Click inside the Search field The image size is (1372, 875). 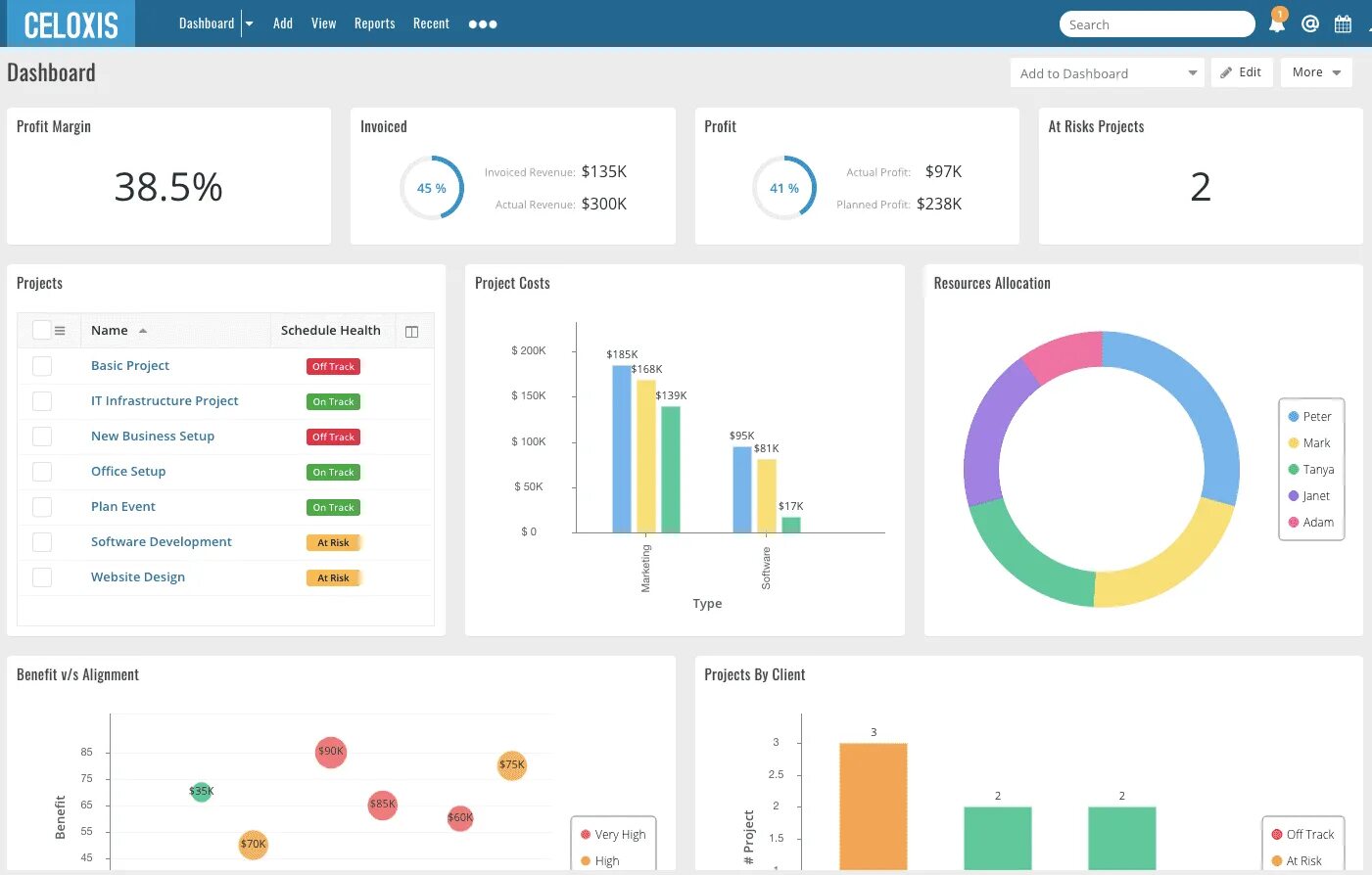pyautogui.click(x=1157, y=24)
